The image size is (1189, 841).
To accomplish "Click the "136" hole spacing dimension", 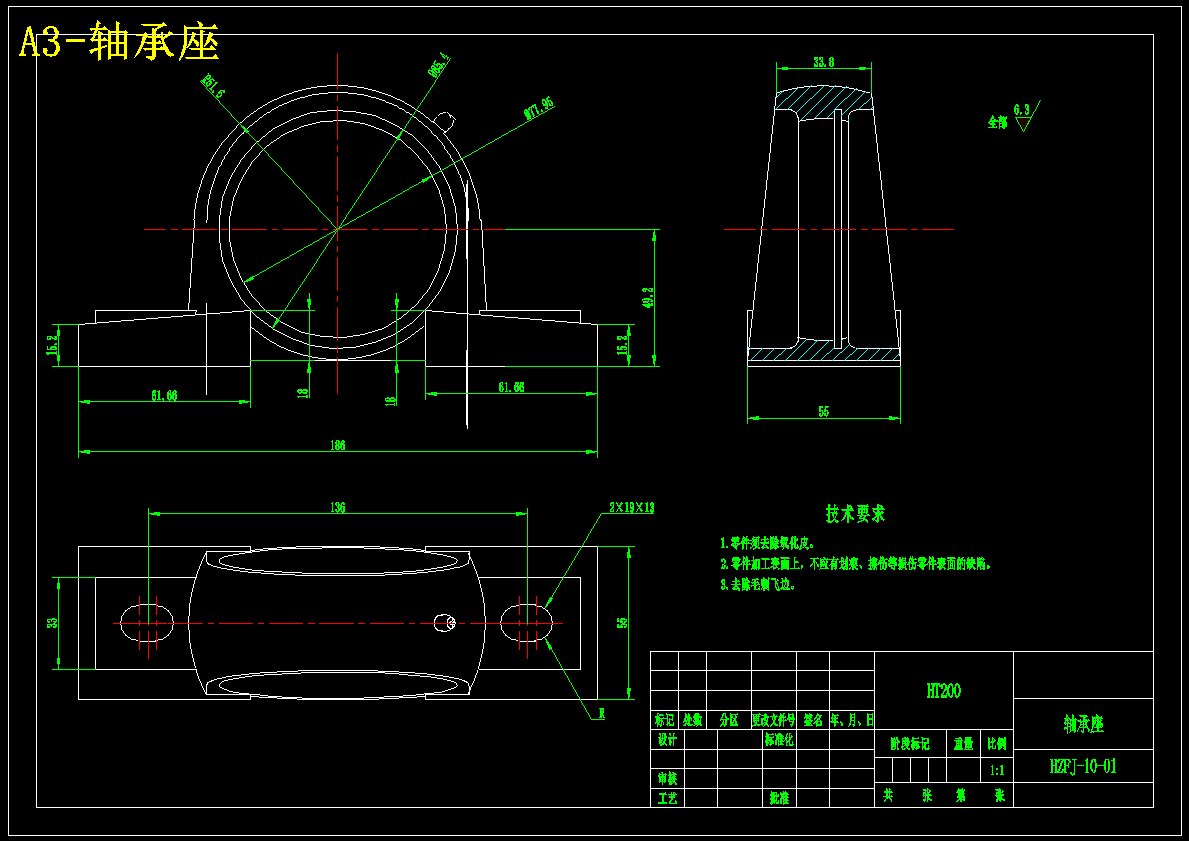I will [x=338, y=507].
